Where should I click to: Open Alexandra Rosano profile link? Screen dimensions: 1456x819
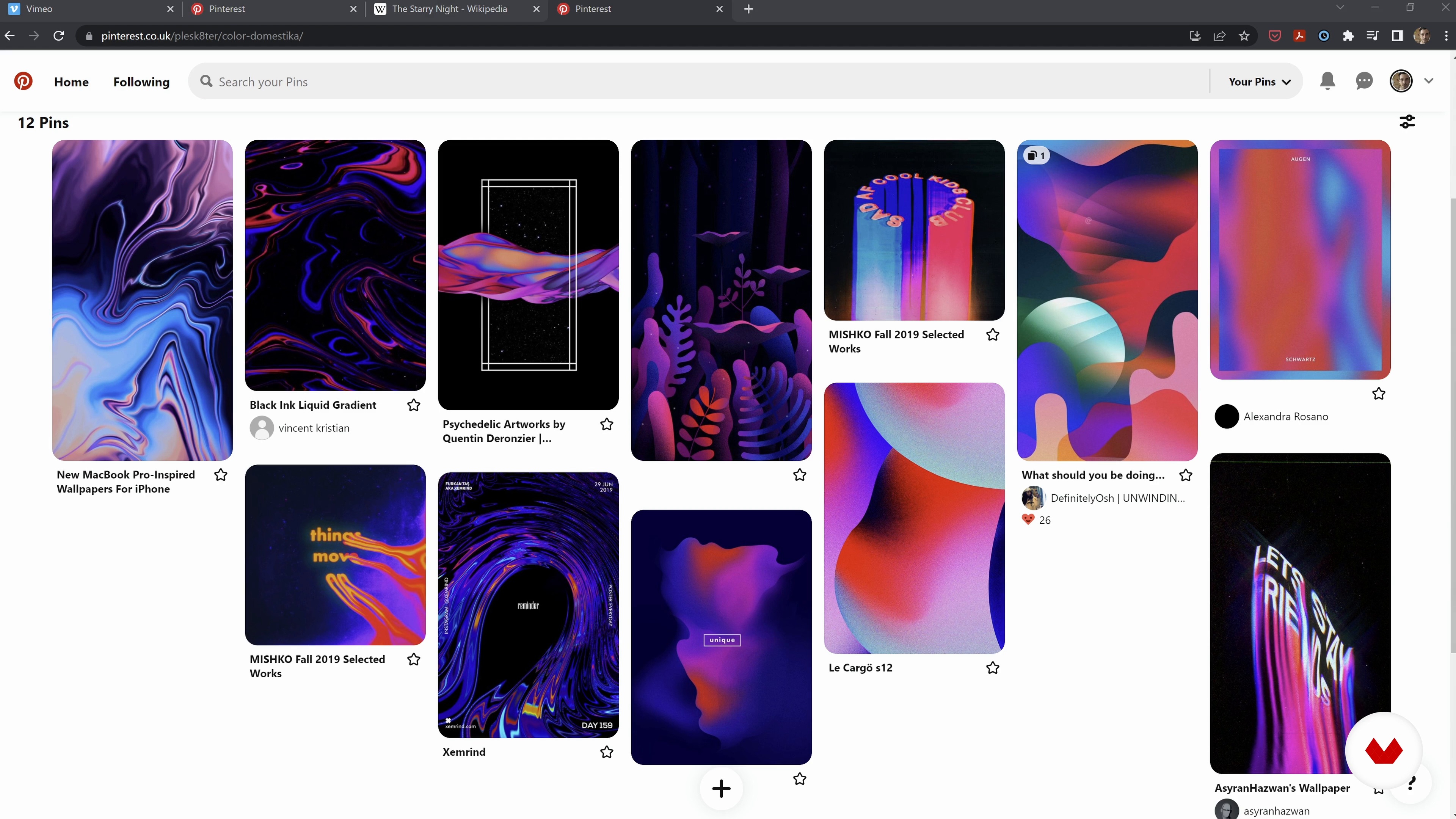point(1285,417)
